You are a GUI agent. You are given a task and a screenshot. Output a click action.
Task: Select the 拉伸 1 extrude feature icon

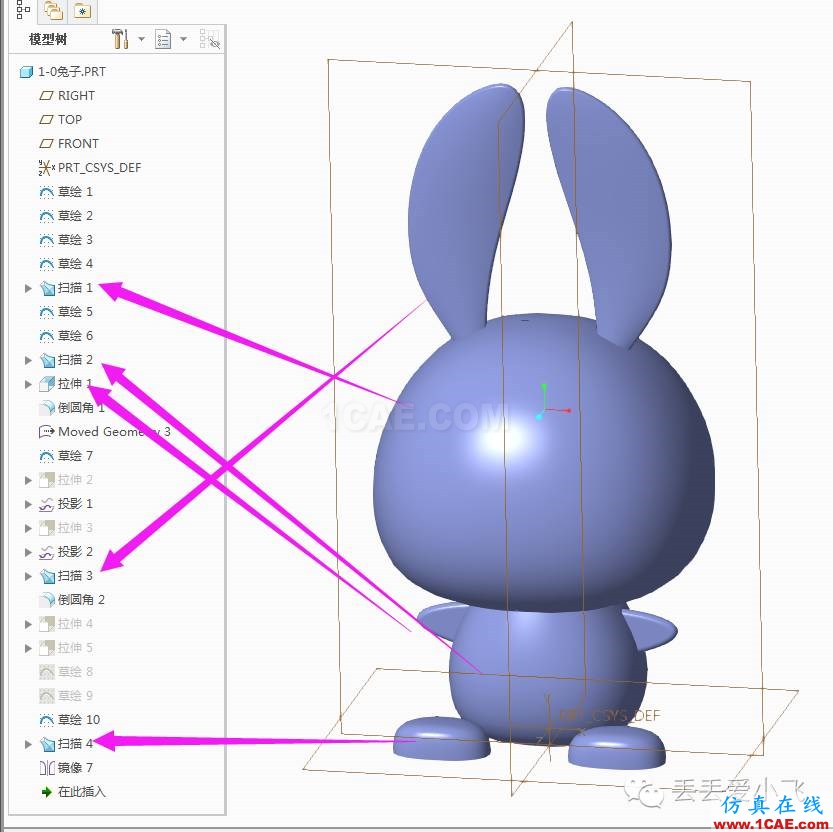(x=47, y=384)
